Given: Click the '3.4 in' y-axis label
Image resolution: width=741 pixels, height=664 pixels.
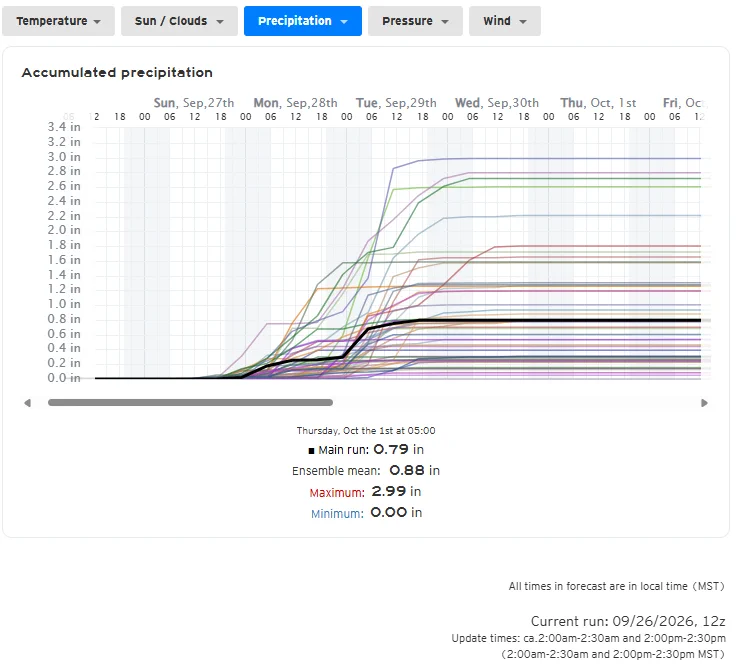Looking at the screenshot, I should tap(64, 127).
